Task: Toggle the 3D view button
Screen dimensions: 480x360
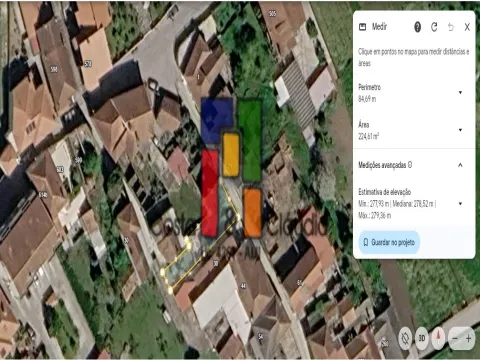Action: tap(422, 339)
